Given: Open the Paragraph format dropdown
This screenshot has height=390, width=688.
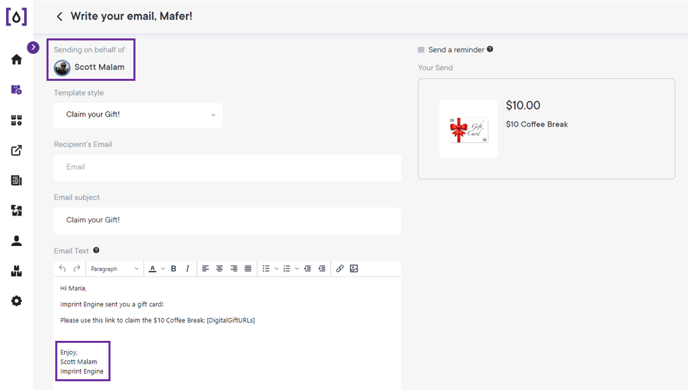Looking at the screenshot, I should pyautogui.click(x=114, y=268).
